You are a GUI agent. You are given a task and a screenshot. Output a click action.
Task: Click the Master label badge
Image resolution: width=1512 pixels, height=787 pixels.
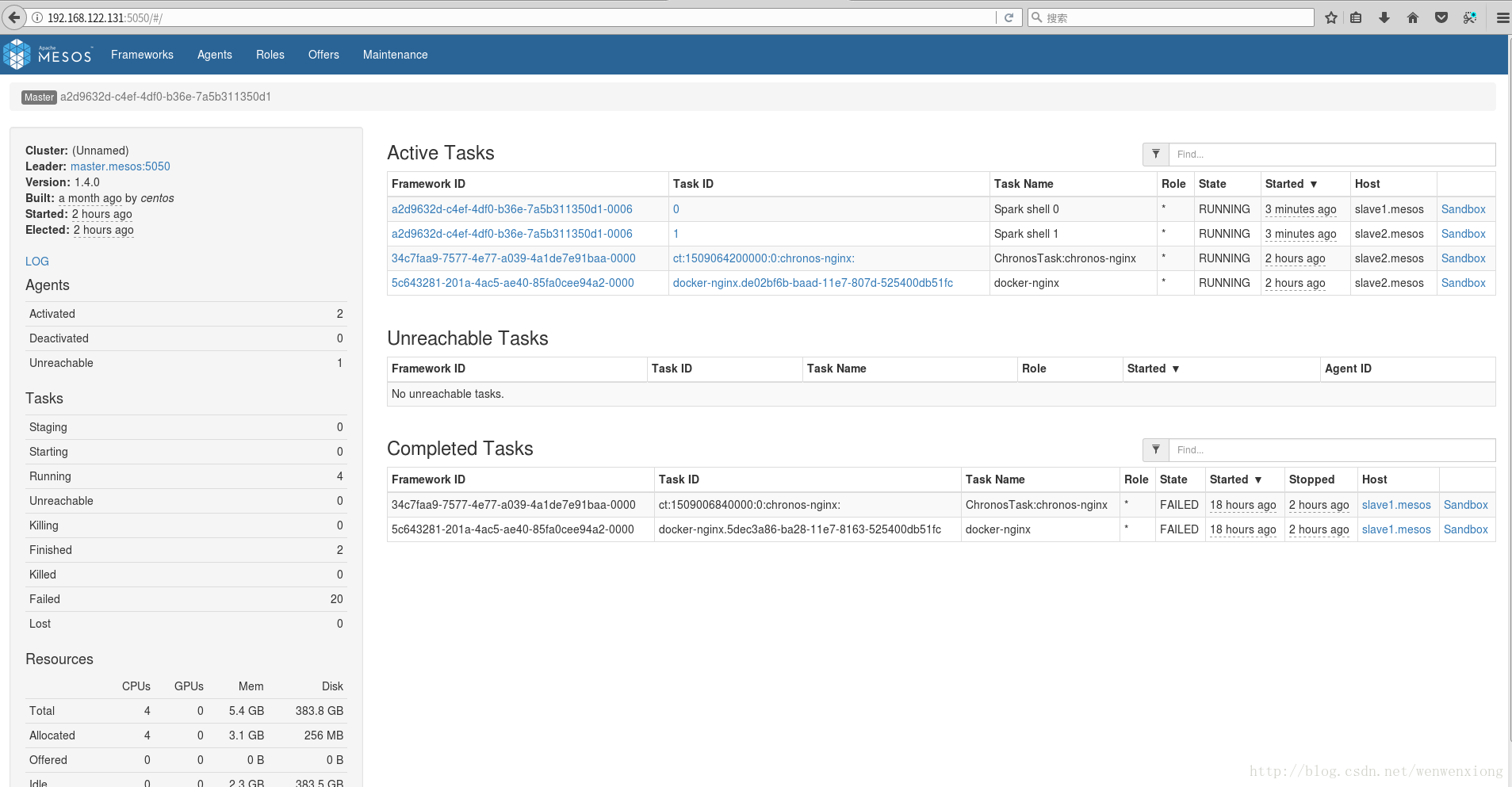(39, 97)
